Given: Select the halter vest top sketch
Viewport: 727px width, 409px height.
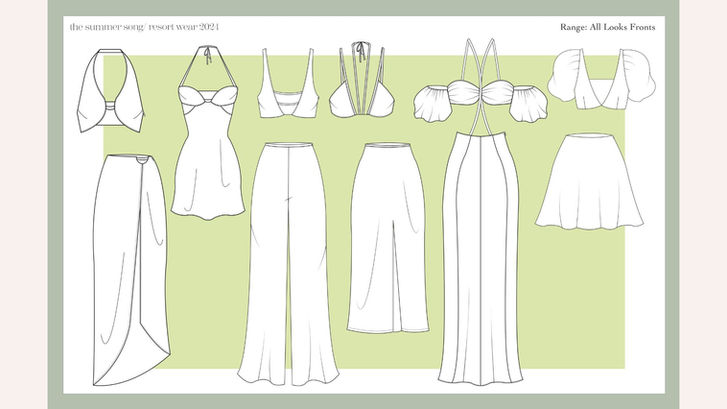Looking at the screenshot, I should pyautogui.click(x=110, y=90).
